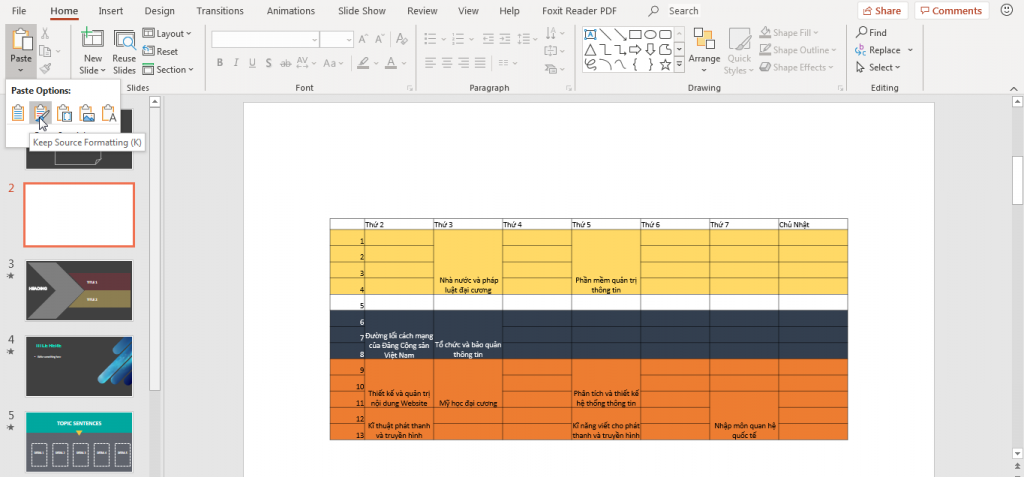
Task: Select the Oval shape
Action: point(650,35)
